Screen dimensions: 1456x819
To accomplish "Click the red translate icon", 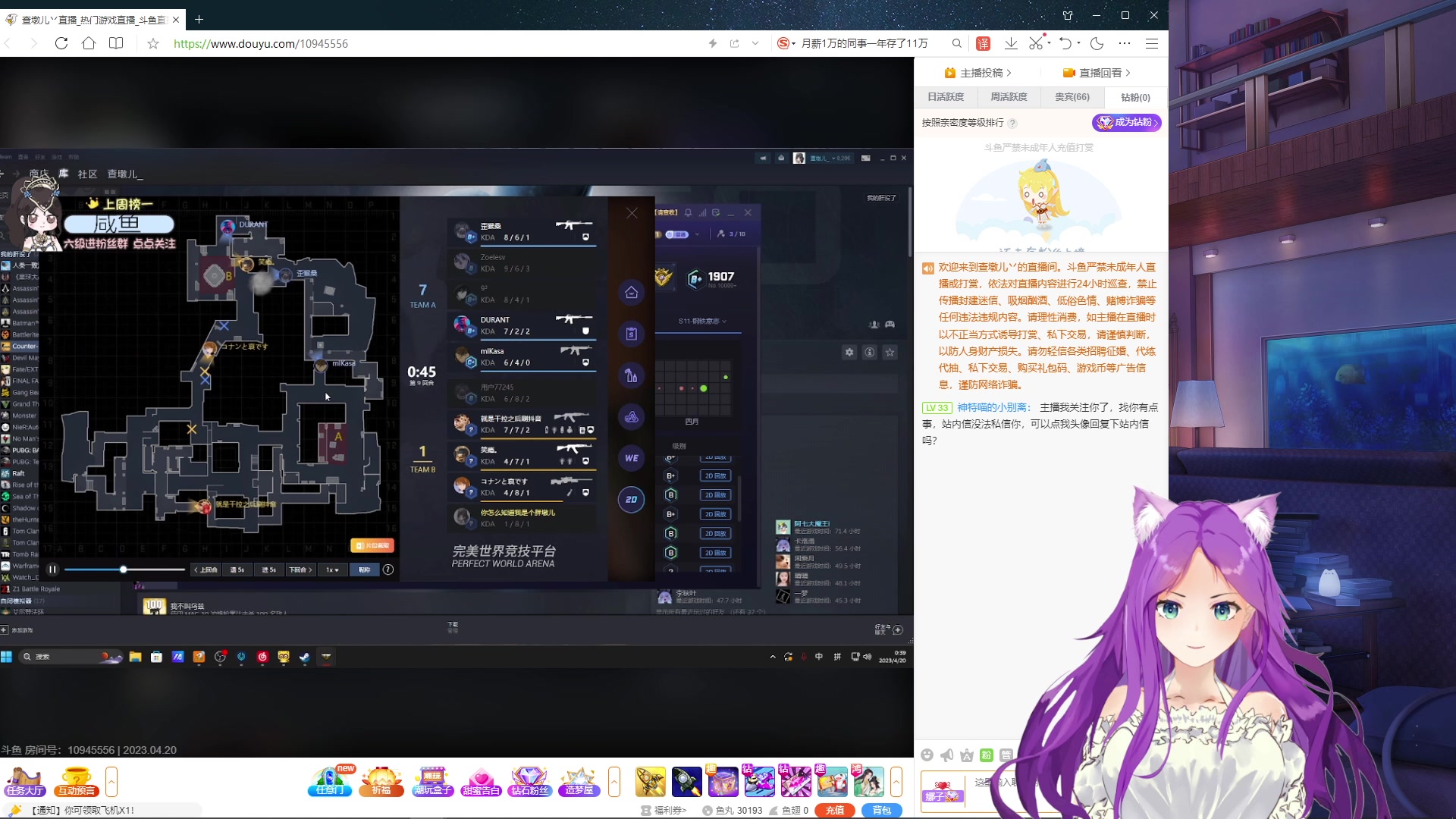I will [x=983, y=43].
